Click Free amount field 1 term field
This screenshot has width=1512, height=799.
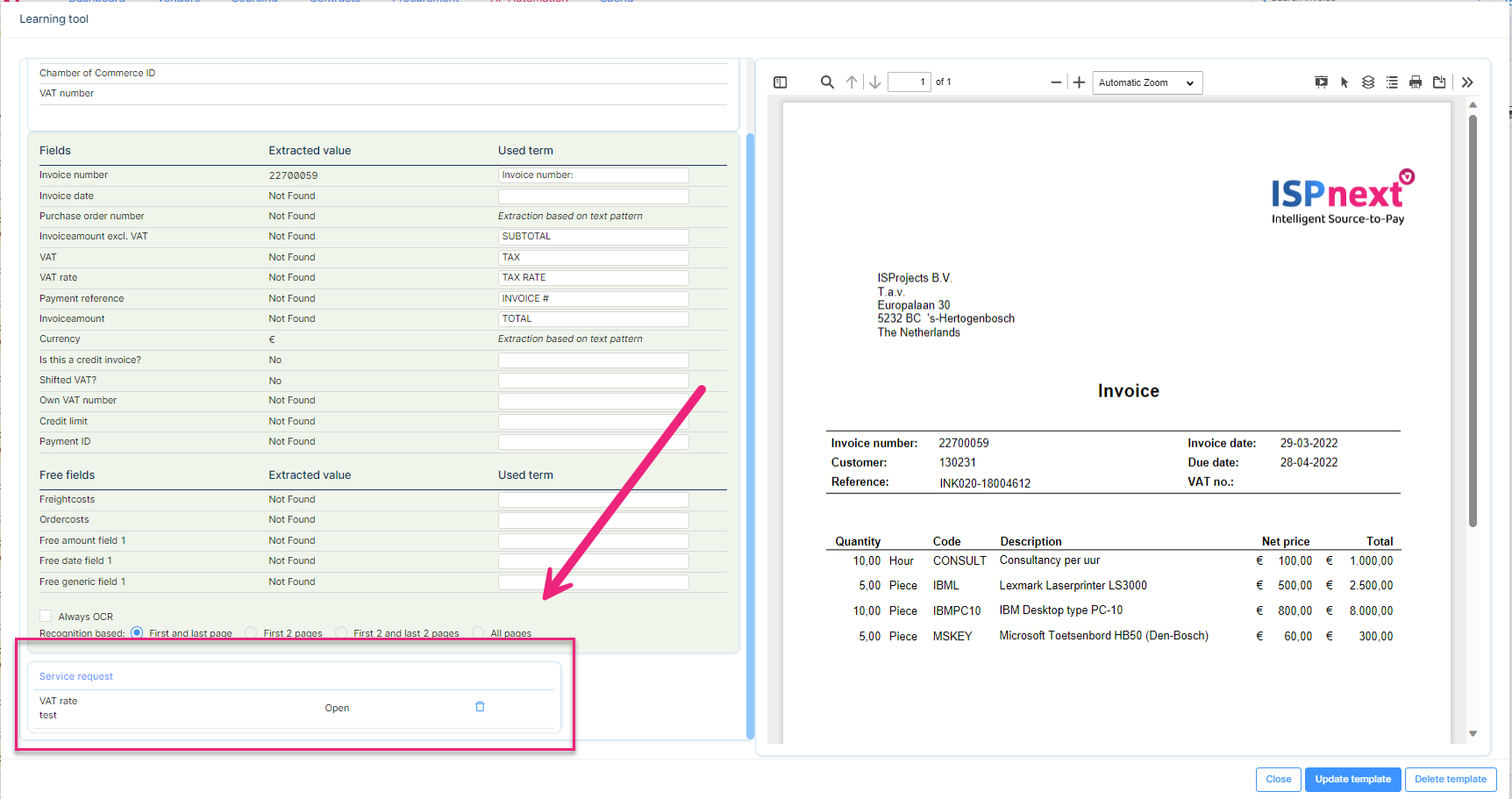pyautogui.click(x=594, y=541)
